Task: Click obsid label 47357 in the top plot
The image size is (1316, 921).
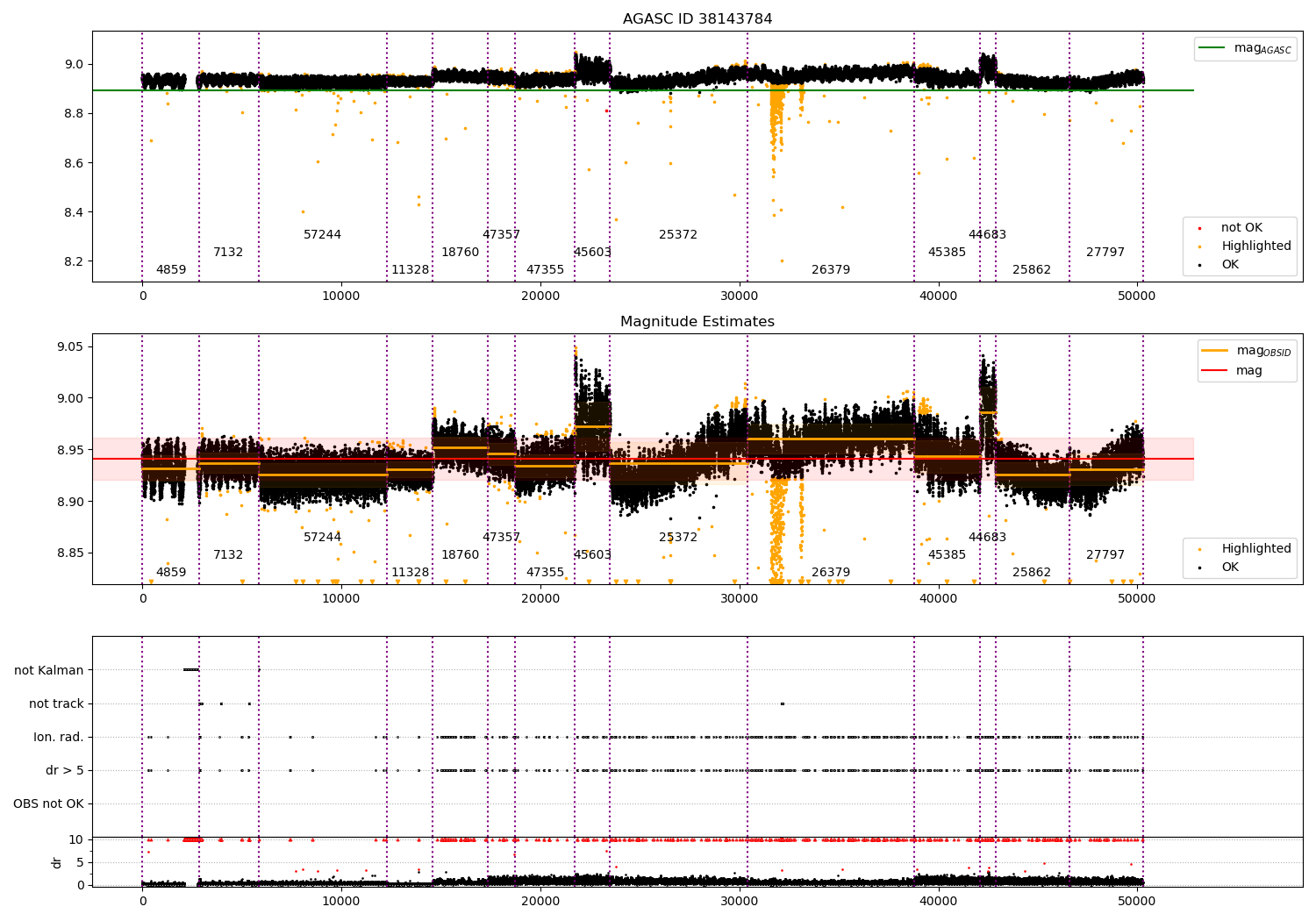Action: click(501, 235)
